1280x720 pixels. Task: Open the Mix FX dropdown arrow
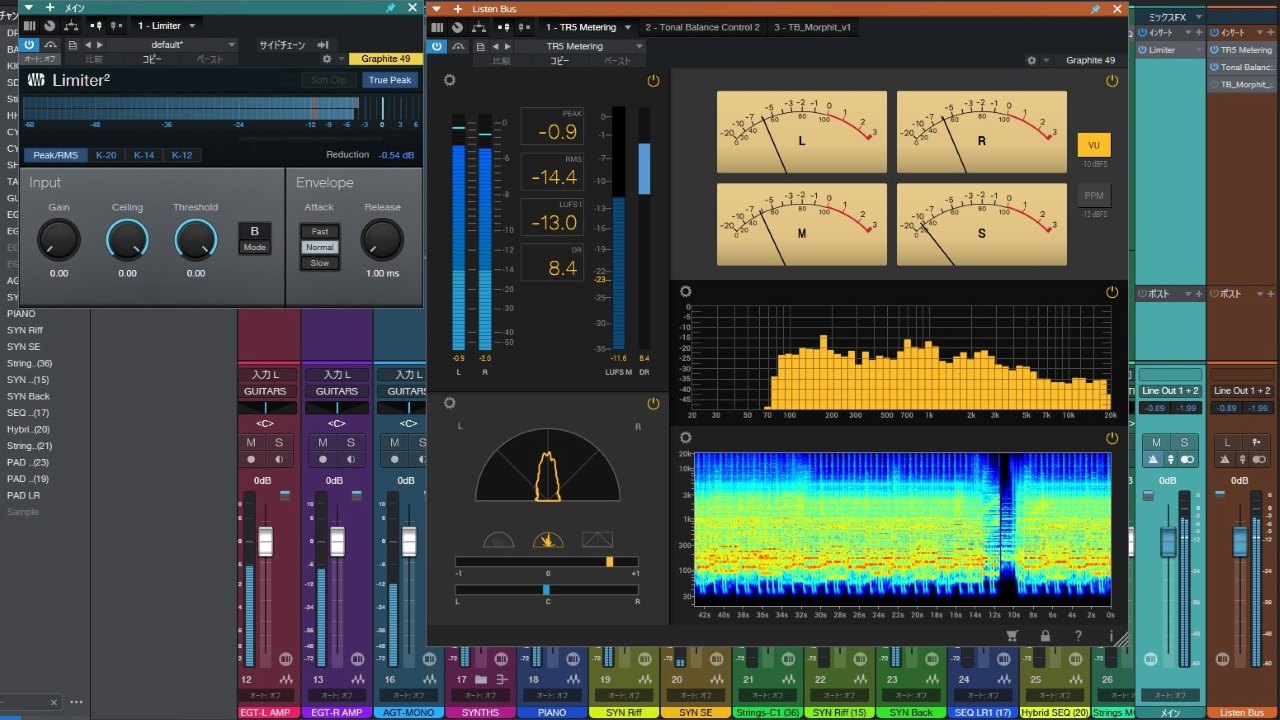[1199, 17]
